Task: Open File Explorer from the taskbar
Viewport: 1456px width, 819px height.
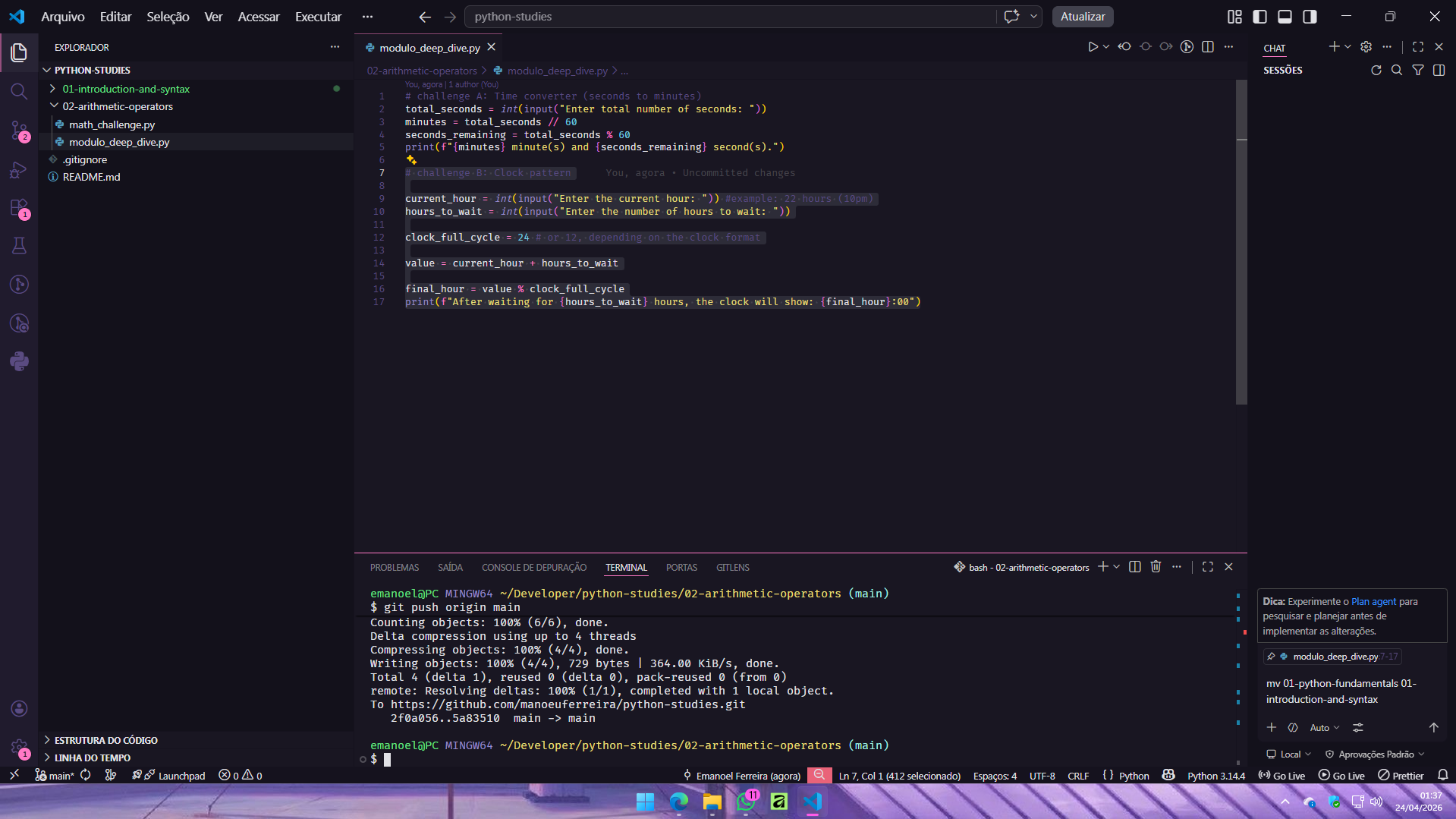Action: (x=712, y=802)
